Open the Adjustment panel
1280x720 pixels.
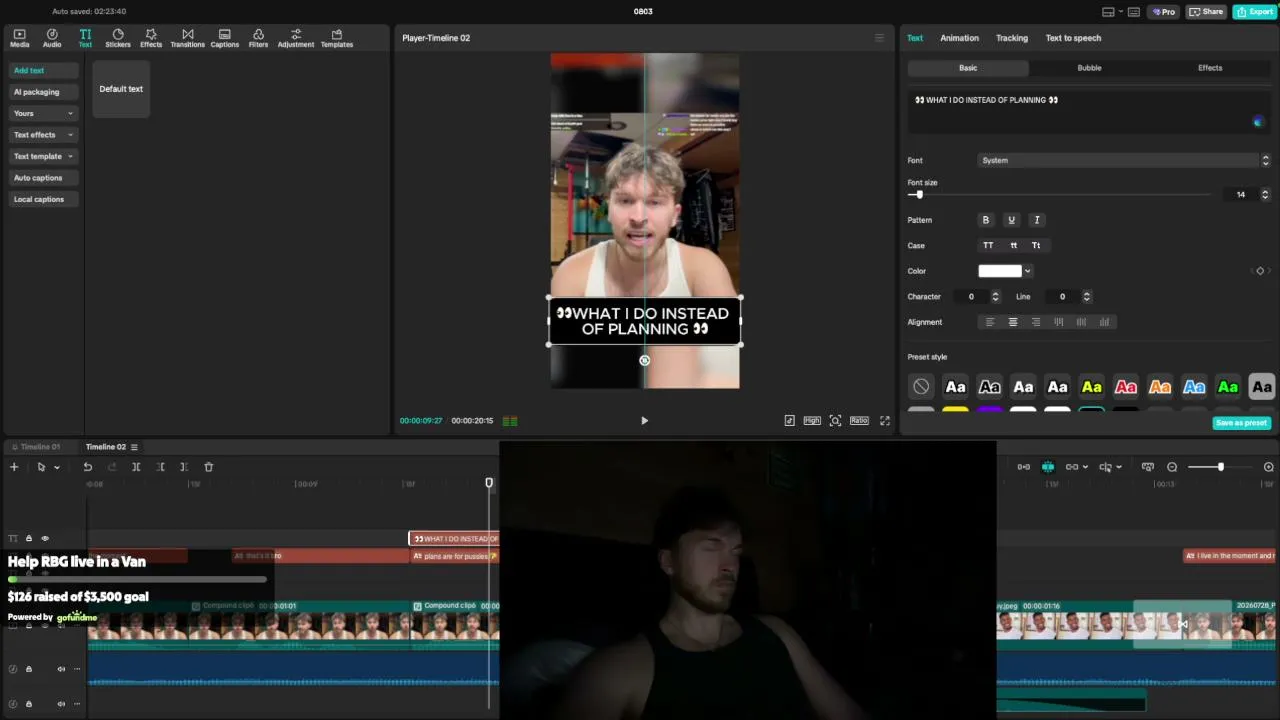(x=296, y=38)
